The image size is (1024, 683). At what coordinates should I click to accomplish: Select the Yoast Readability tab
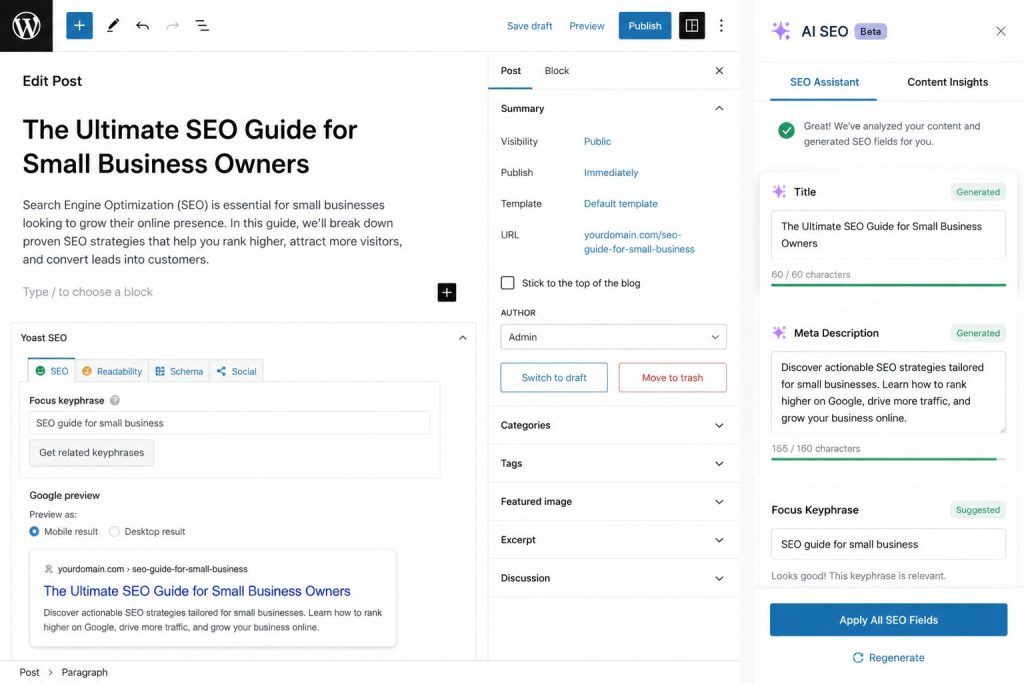point(112,371)
